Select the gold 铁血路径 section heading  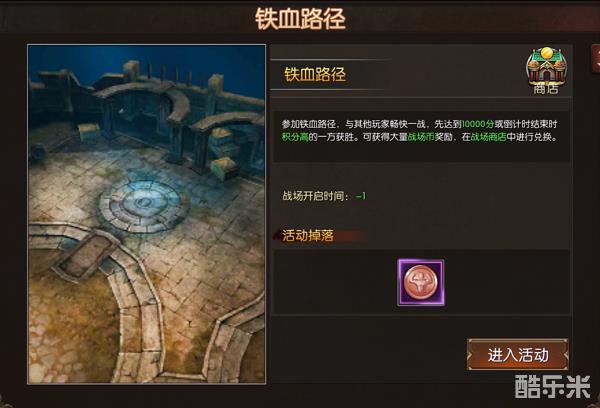(x=315, y=74)
